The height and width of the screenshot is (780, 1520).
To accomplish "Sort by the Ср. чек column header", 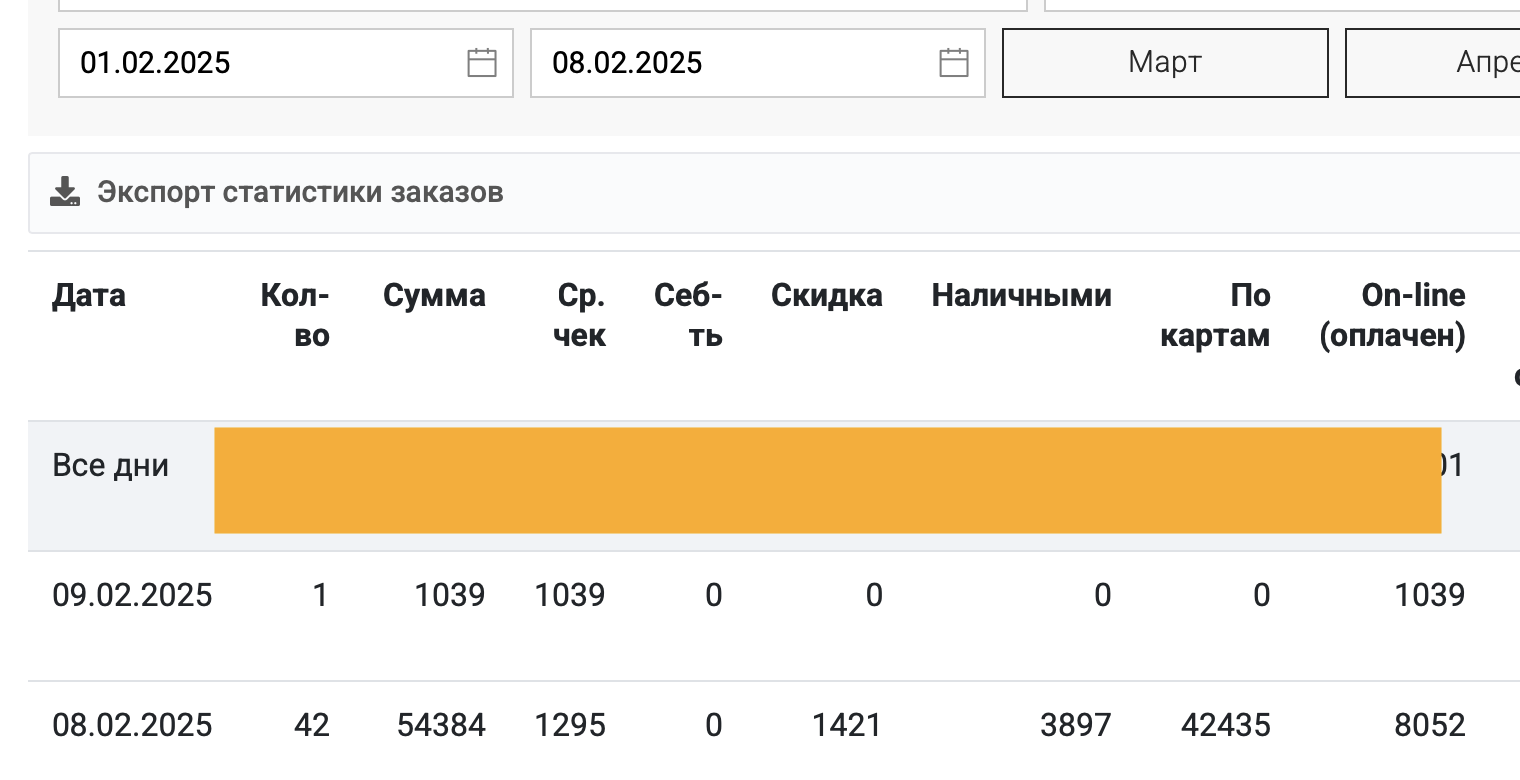I will pyautogui.click(x=580, y=315).
